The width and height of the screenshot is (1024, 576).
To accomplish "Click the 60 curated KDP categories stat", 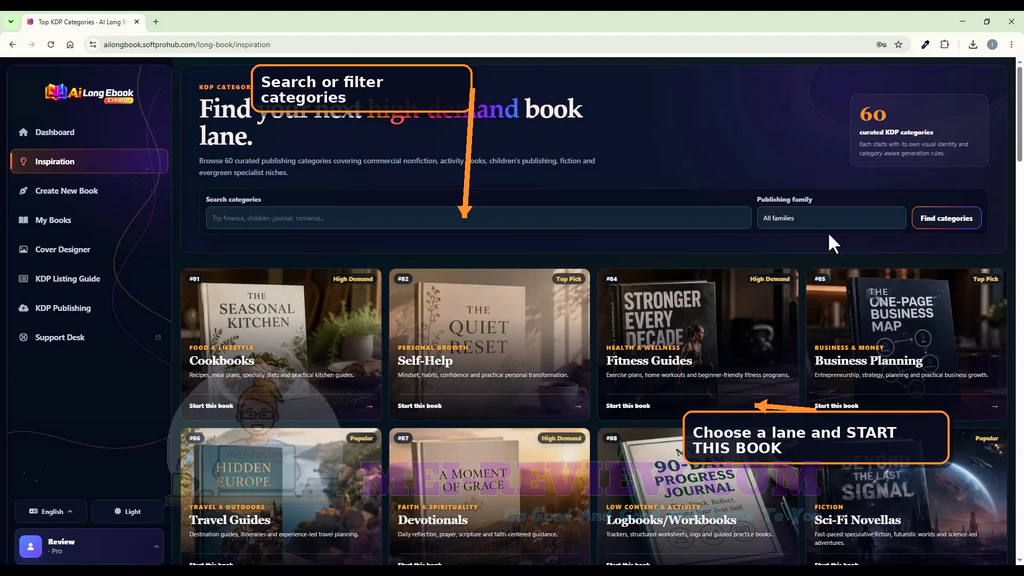I will point(919,131).
